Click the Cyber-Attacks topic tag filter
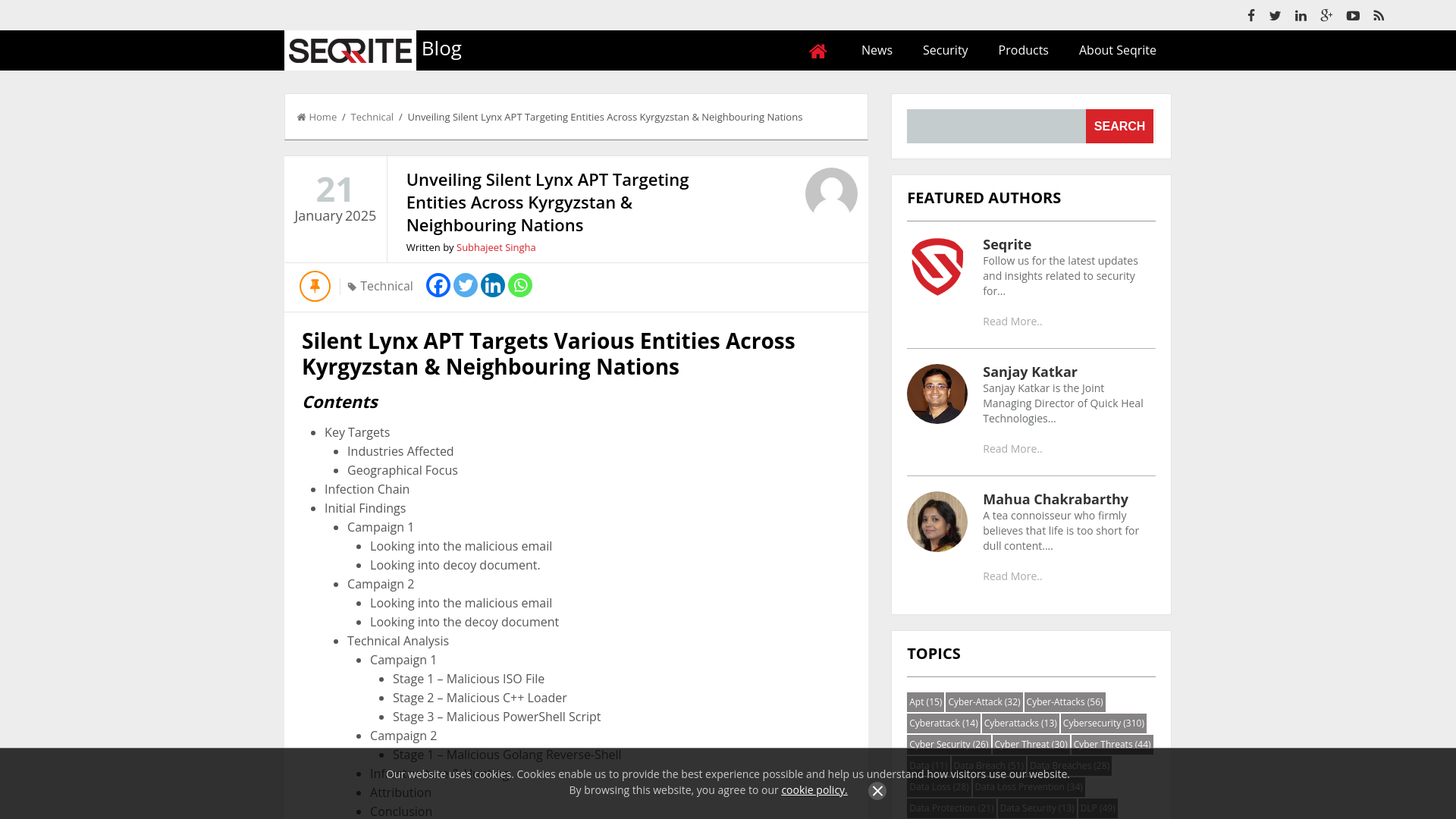1456x819 pixels. [x=1064, y=701]
